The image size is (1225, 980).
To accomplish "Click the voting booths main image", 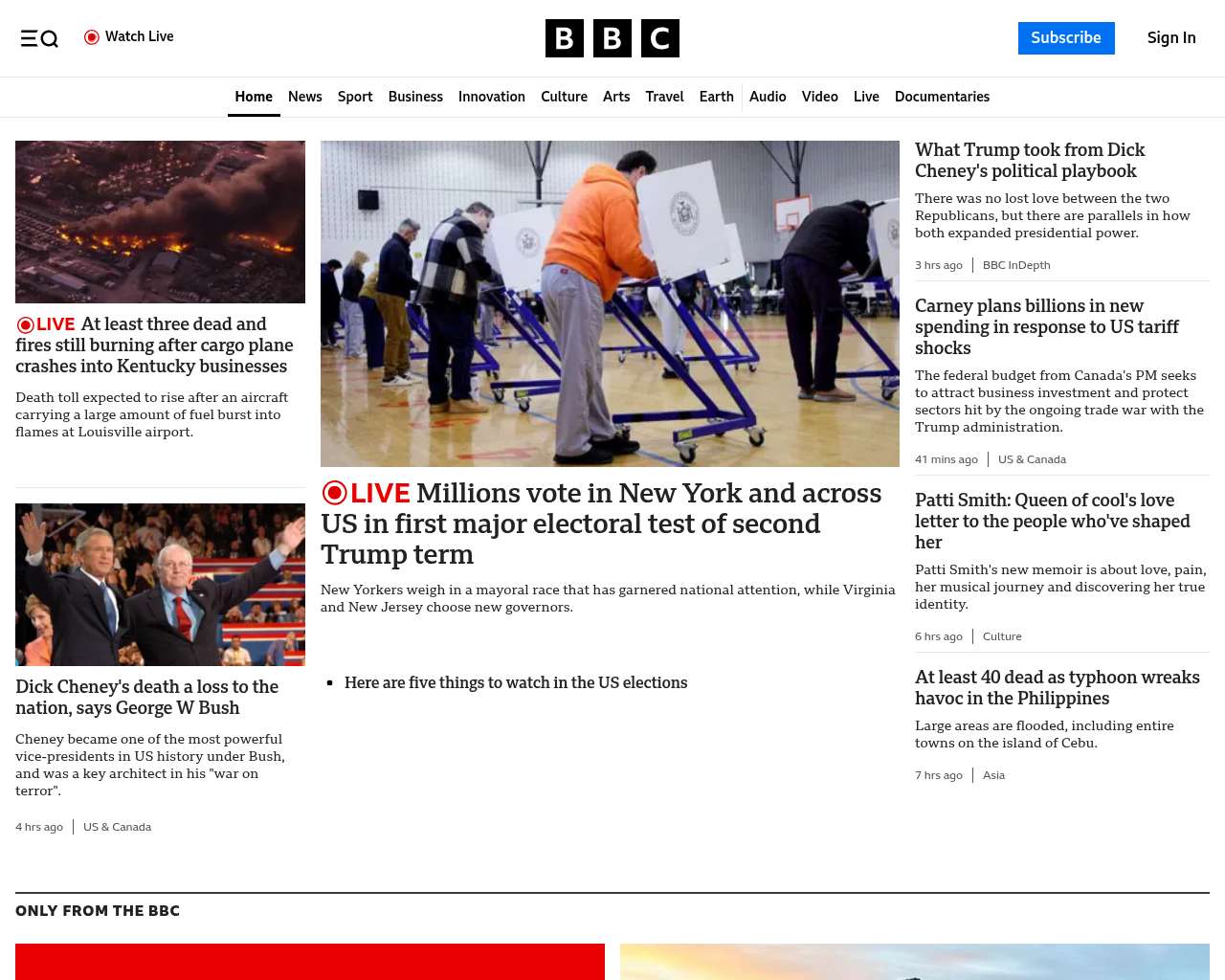I will click(x=610, y=303).
